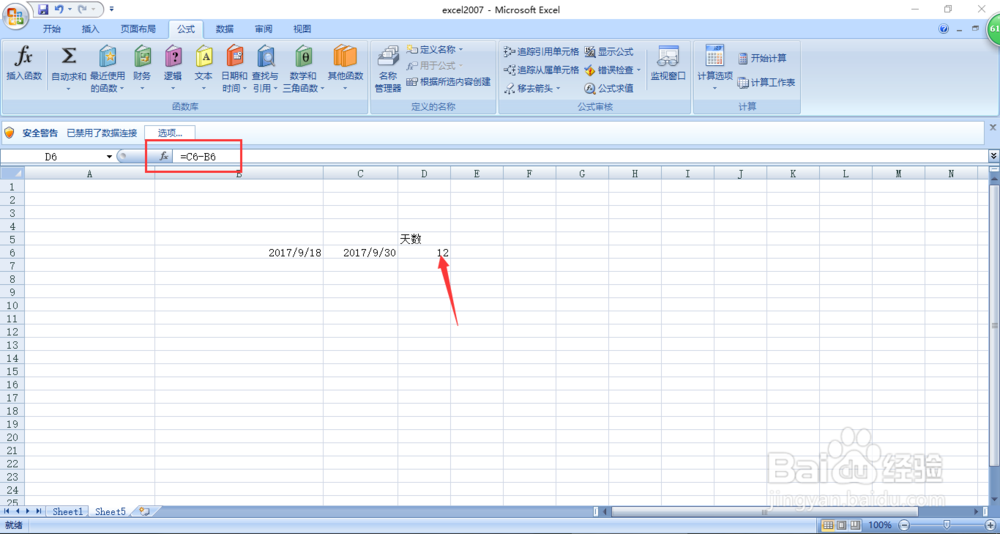Image resolution: width=1000 pixels, height=534 pixels.
Task: Click the zoom out minus button
Action: point(904,525)
